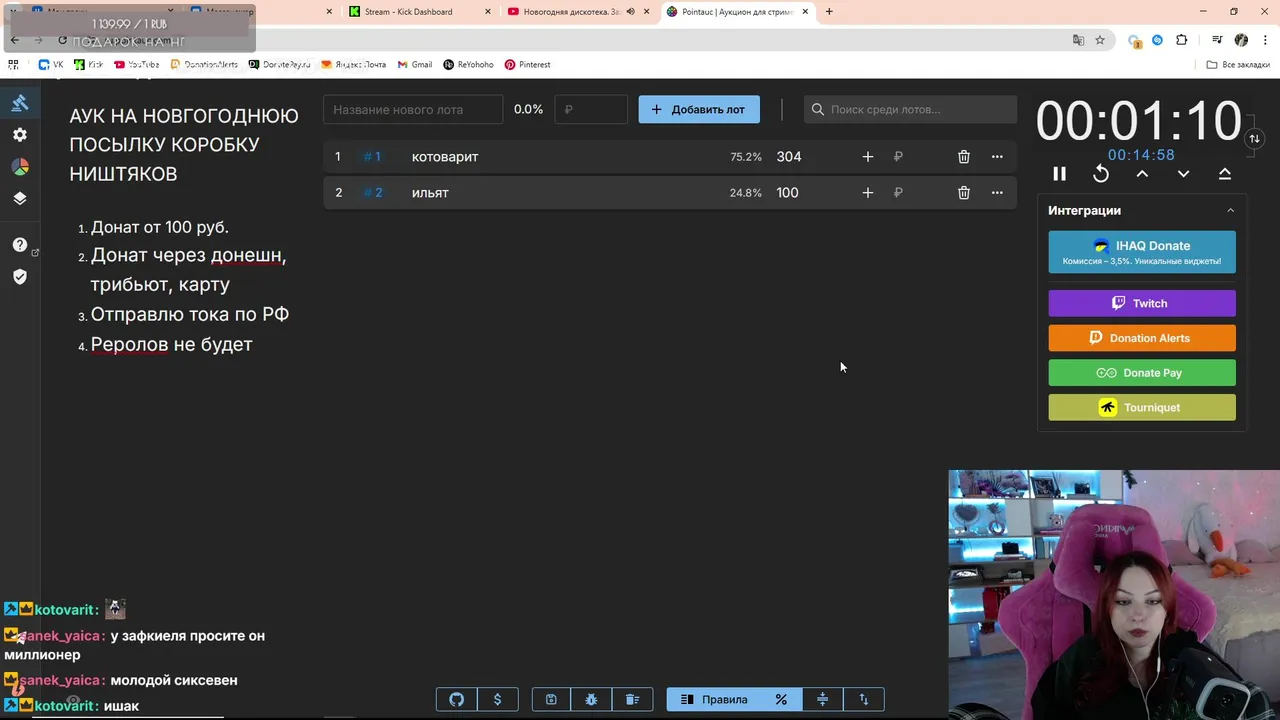Screen dimensions: 1280x720
Task: Click the bug report icon in bottom toolbar
Action: 591,700
